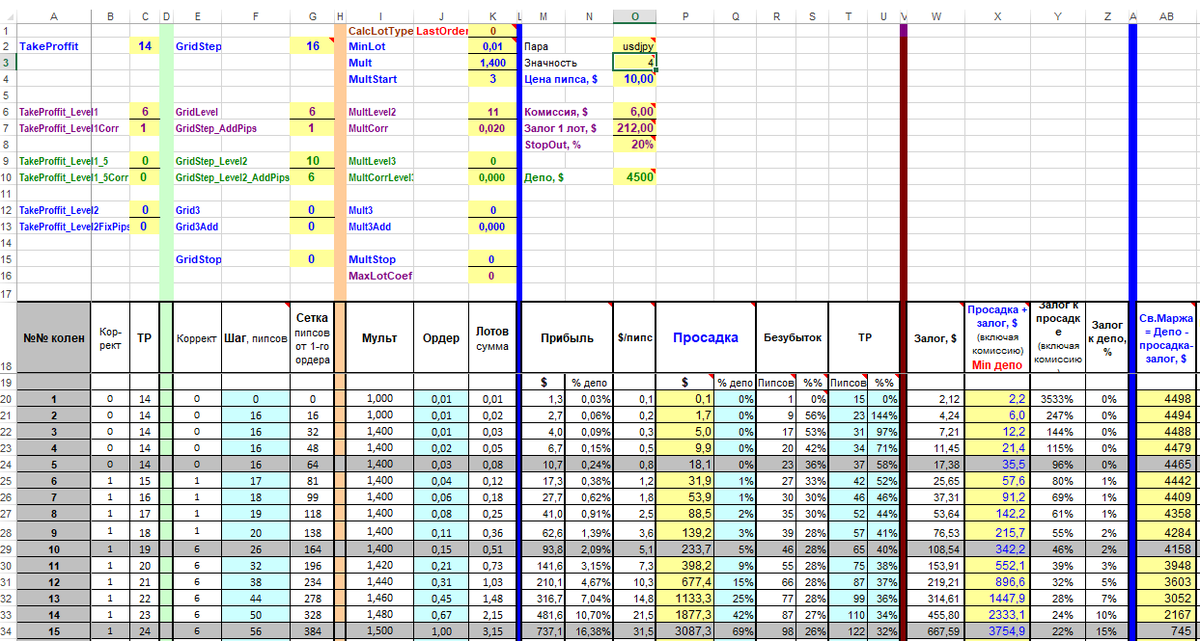Click the Сетка пипсов от 1-го ордера header
This screenshot has height=641, width=1200.
click(312, 337)
